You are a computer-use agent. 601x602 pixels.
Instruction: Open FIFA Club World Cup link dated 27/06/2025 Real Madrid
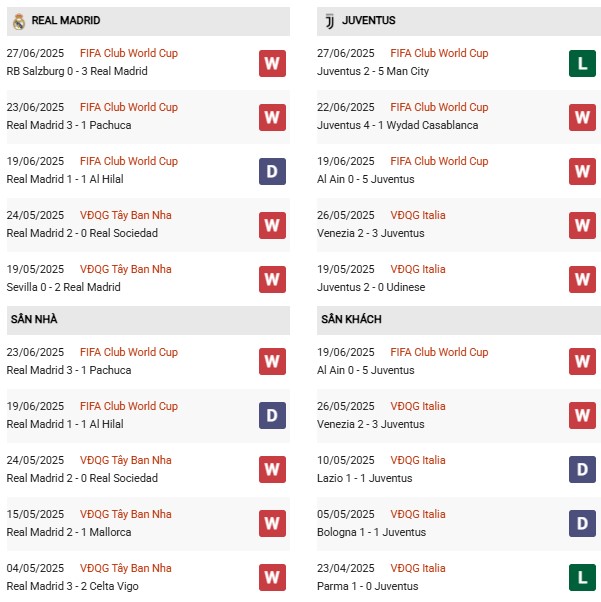pos(129,53)
